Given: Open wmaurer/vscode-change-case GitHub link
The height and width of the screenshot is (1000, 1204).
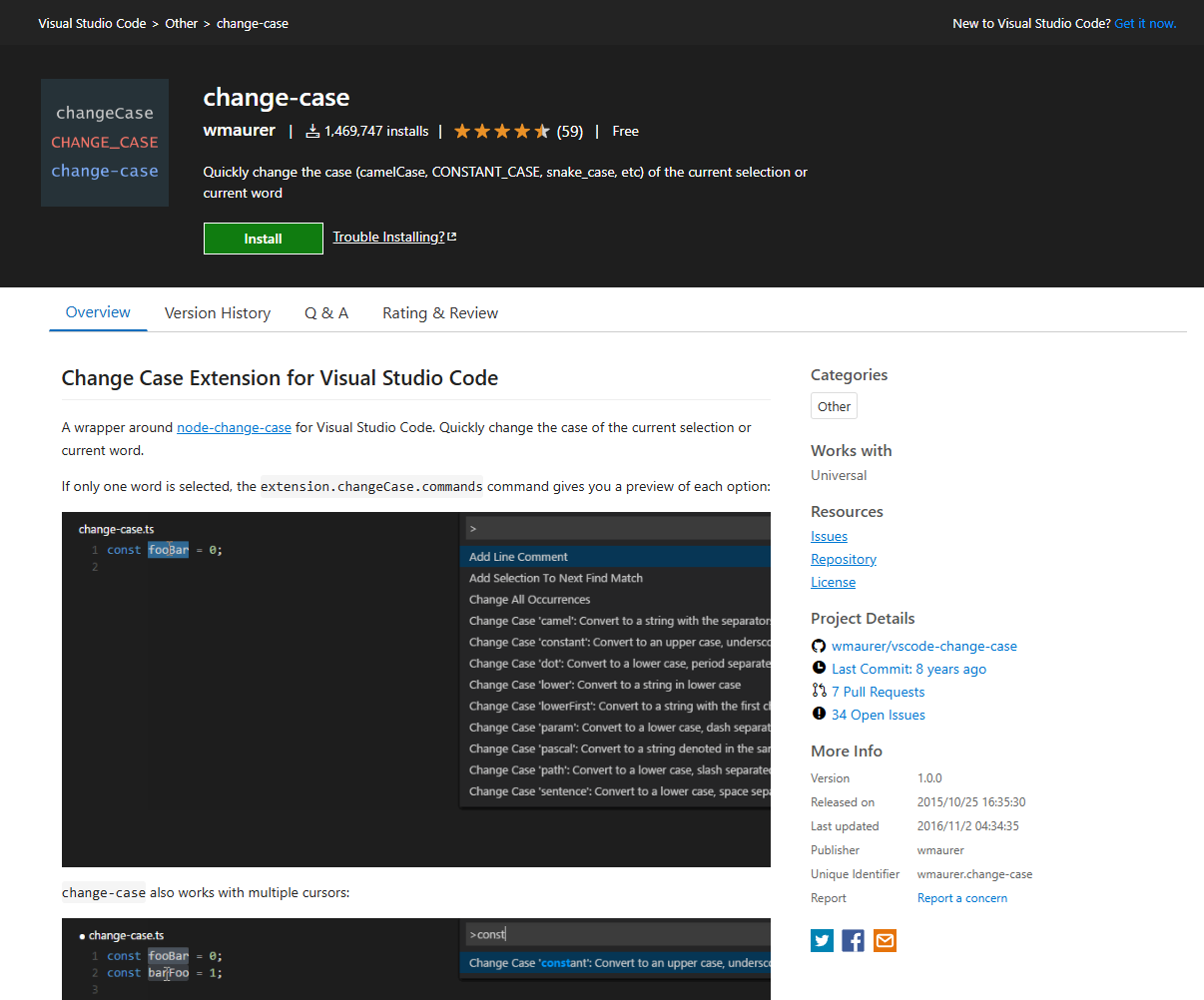Looking at the screenshot, I should [x=924, y=646].
